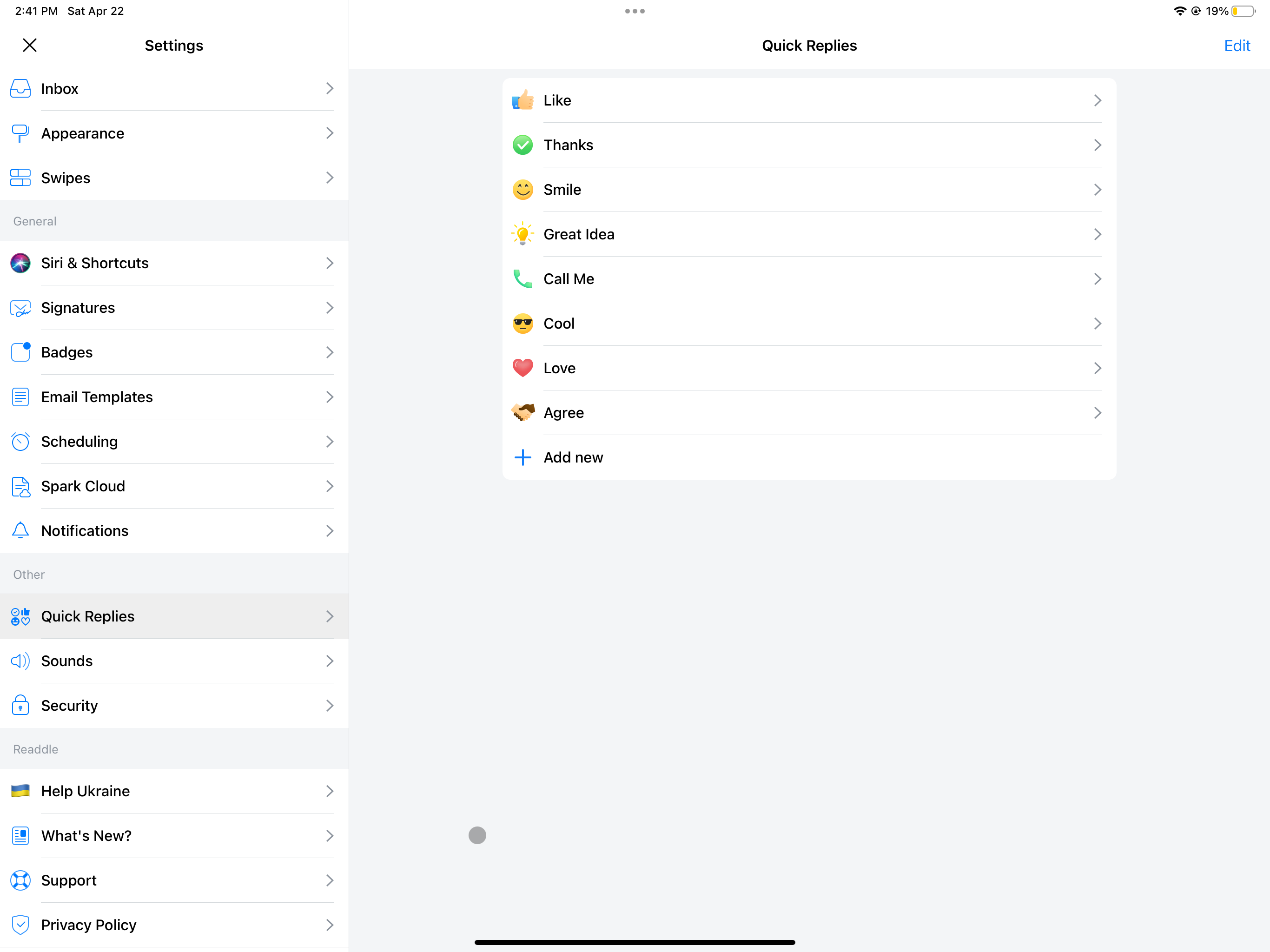Tap the Signatures envelope icon

(x=20, y=308)
